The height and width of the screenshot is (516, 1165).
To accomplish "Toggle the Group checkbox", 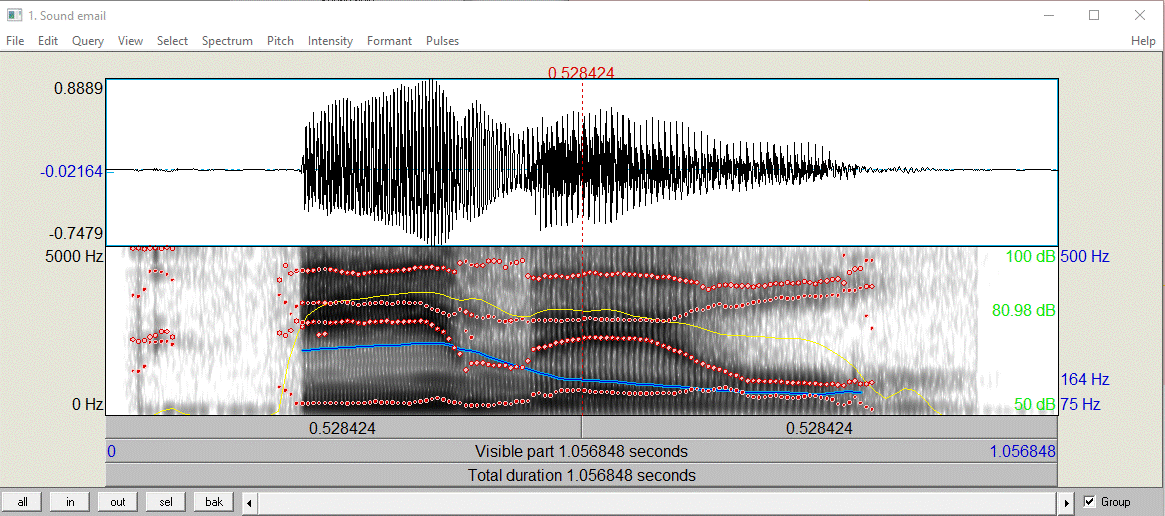I will tap(1090, 502).
